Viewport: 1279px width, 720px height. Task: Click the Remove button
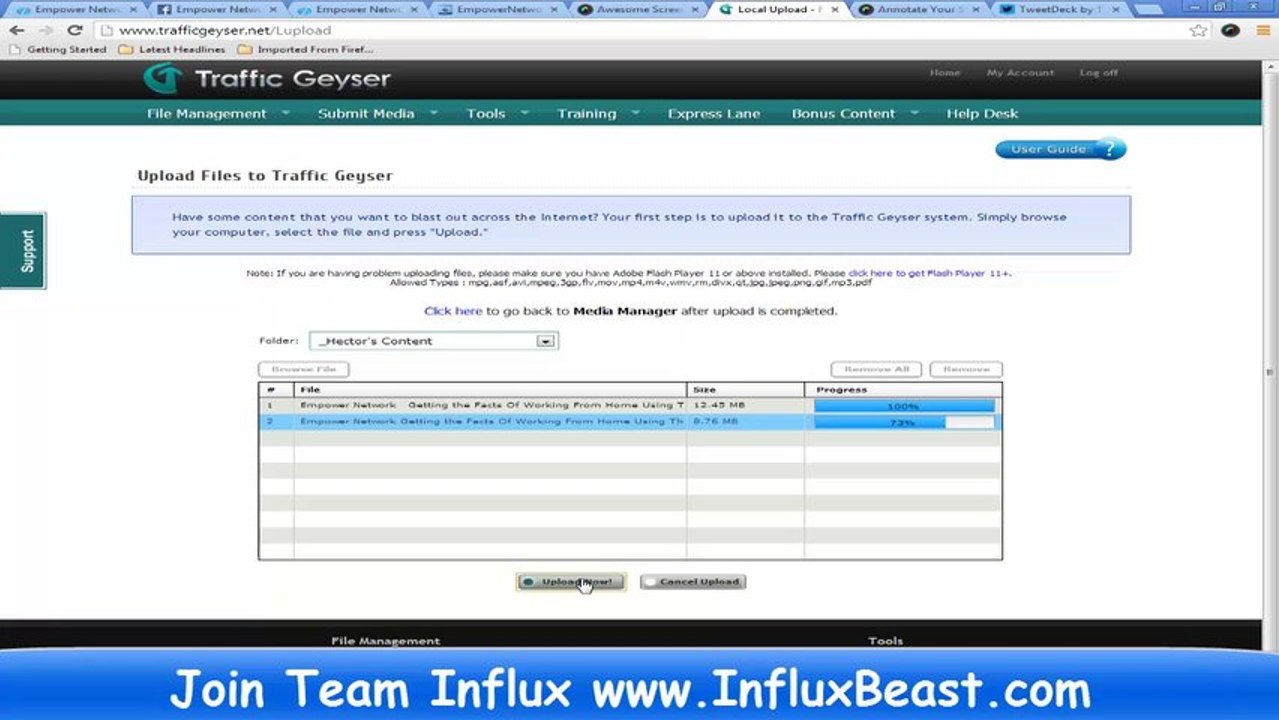coord(966,369)
